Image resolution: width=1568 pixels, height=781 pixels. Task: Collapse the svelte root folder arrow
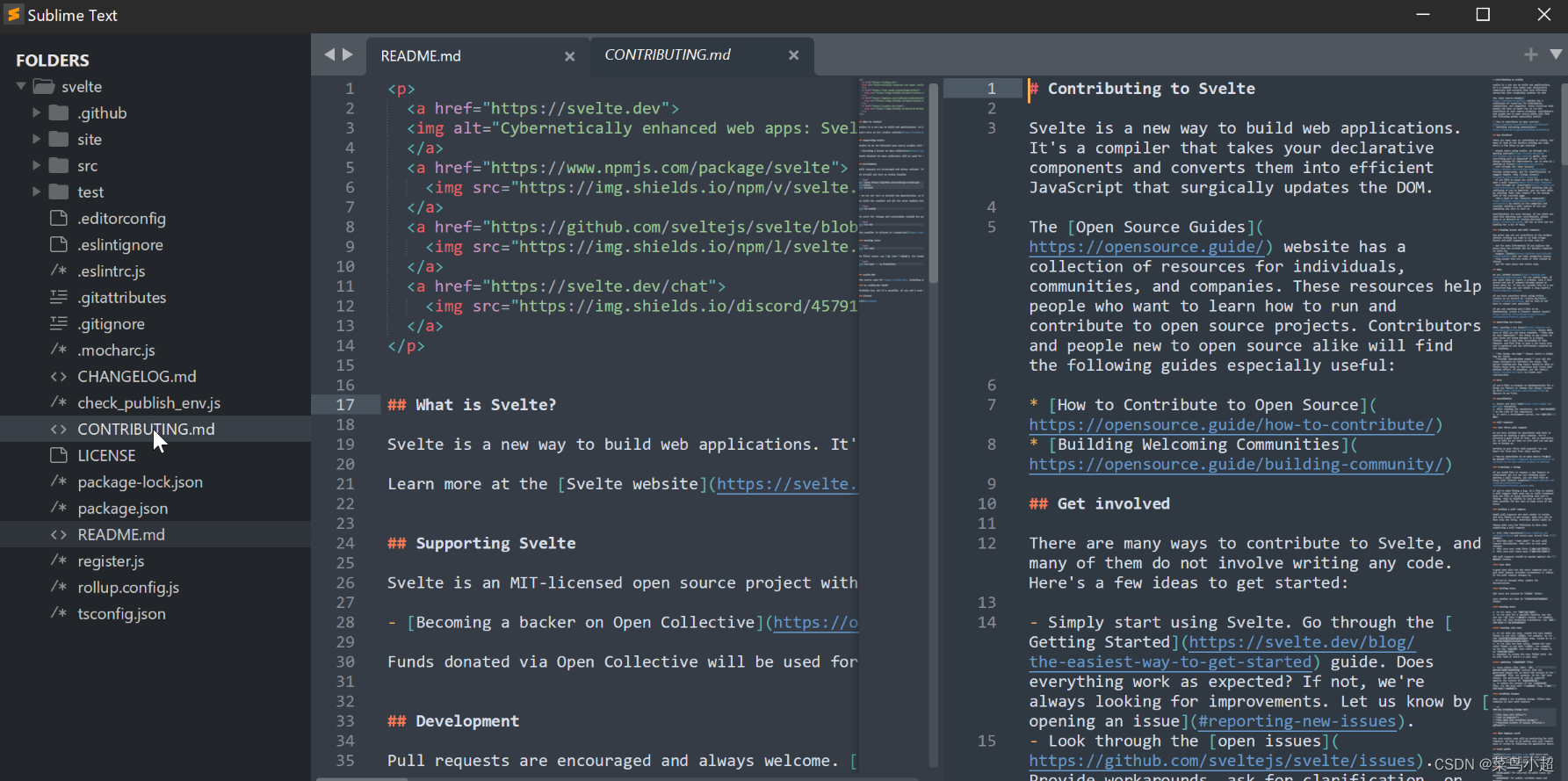click(21, 86)
